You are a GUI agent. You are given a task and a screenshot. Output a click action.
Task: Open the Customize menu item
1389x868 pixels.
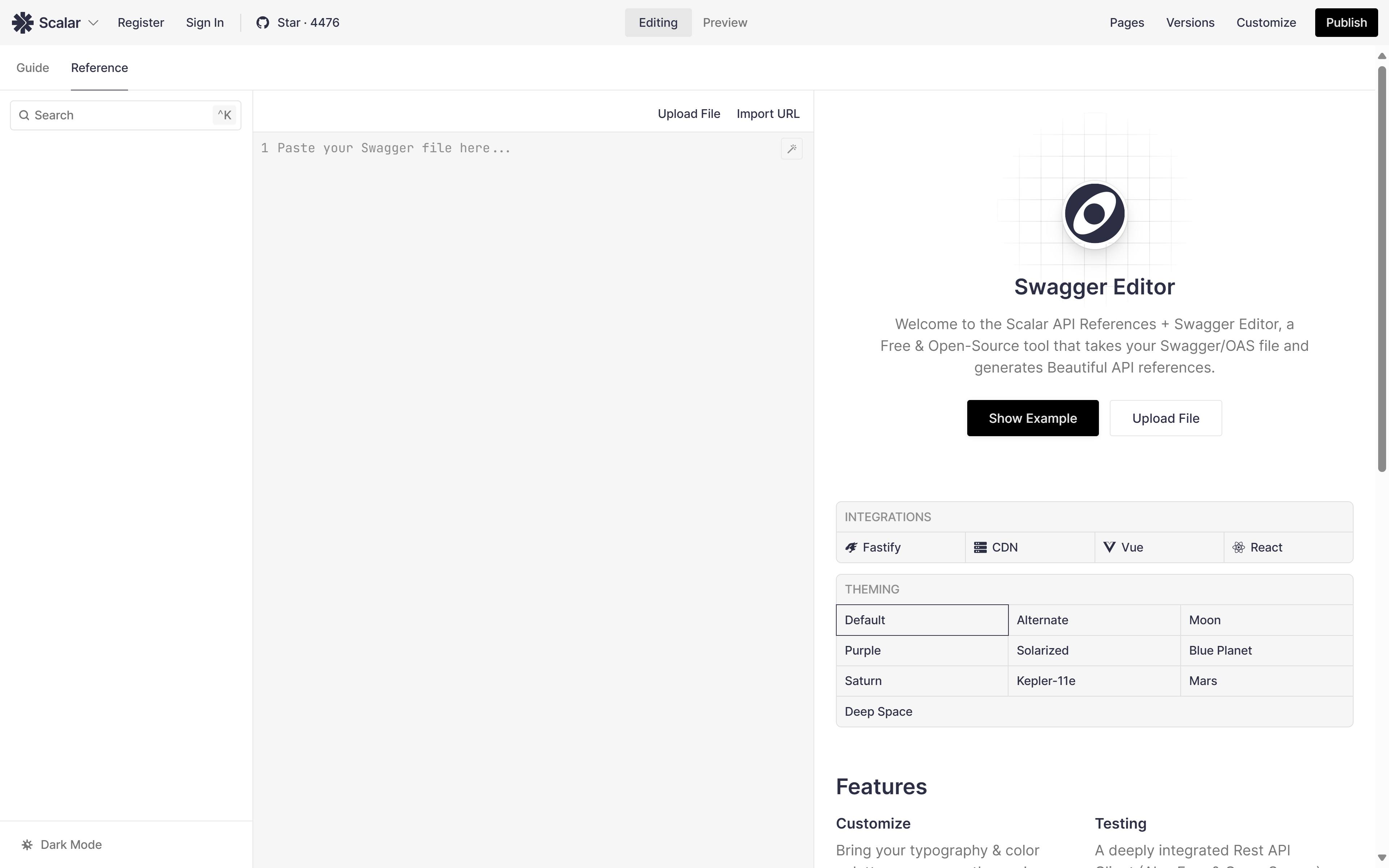click(x=1266, y=22)
